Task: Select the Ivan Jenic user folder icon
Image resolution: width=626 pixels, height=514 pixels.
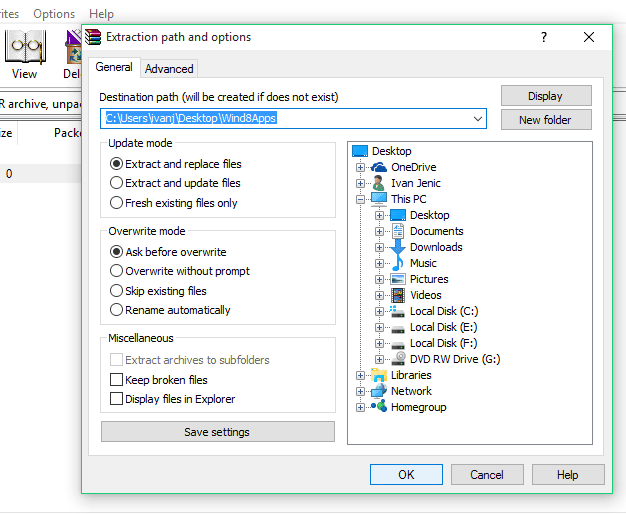Action: pos(378,183)
